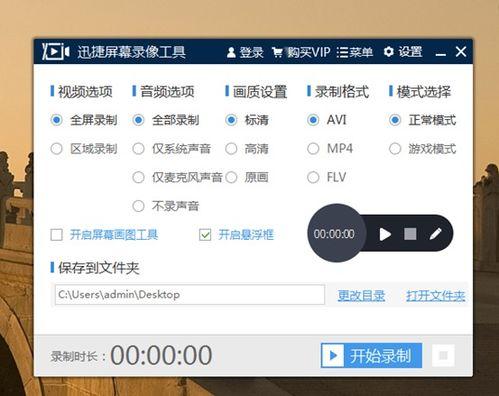Select 原画 quality setting
This screenshot has width=499, height=396.
(247, 177)
